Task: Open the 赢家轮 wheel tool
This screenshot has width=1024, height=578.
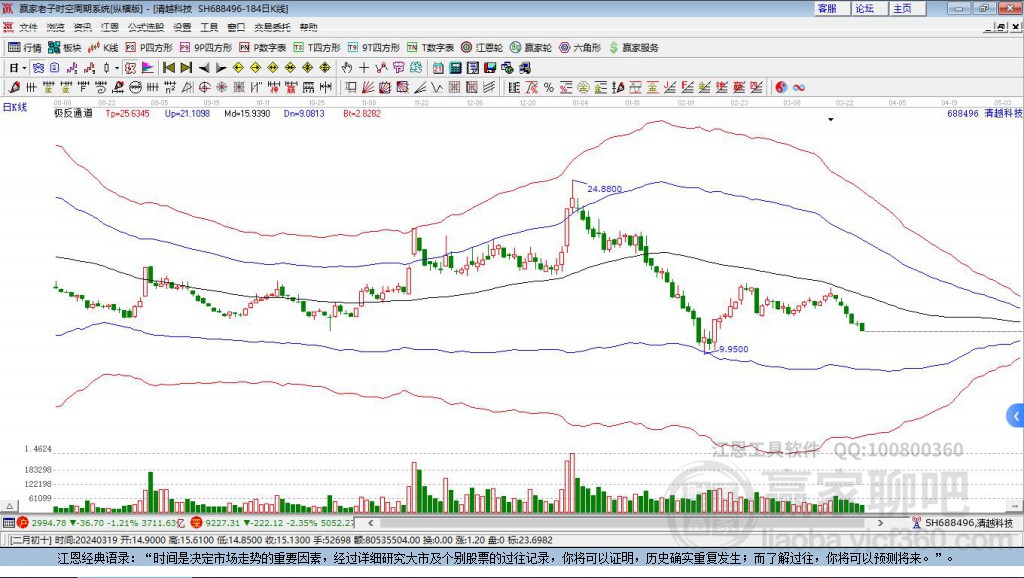Action: point(531,48)
